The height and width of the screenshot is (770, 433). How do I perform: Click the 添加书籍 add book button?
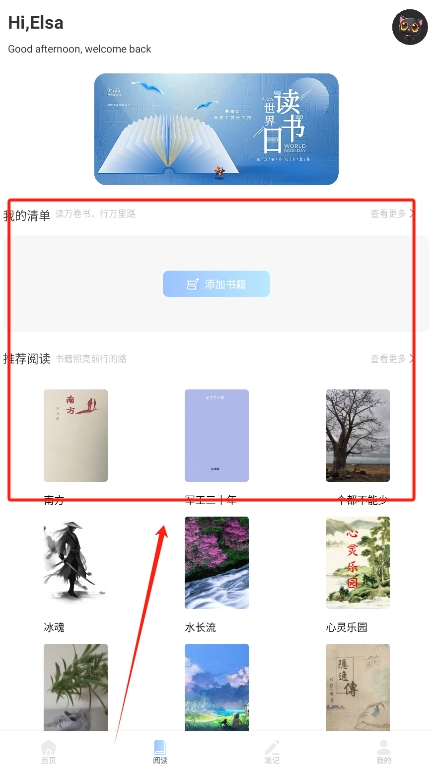[216, 284]
